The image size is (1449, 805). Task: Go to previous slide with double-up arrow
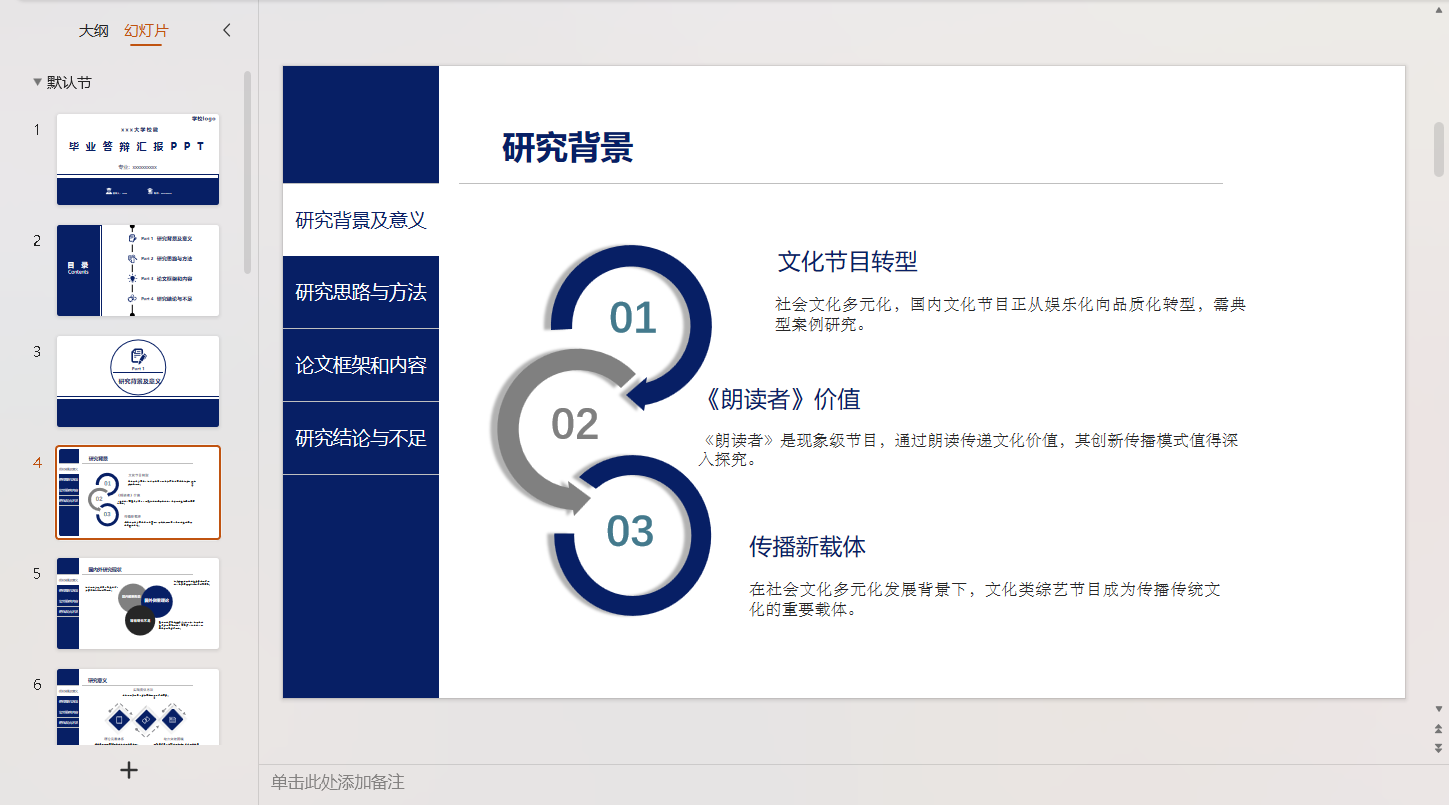(1439, 729)
